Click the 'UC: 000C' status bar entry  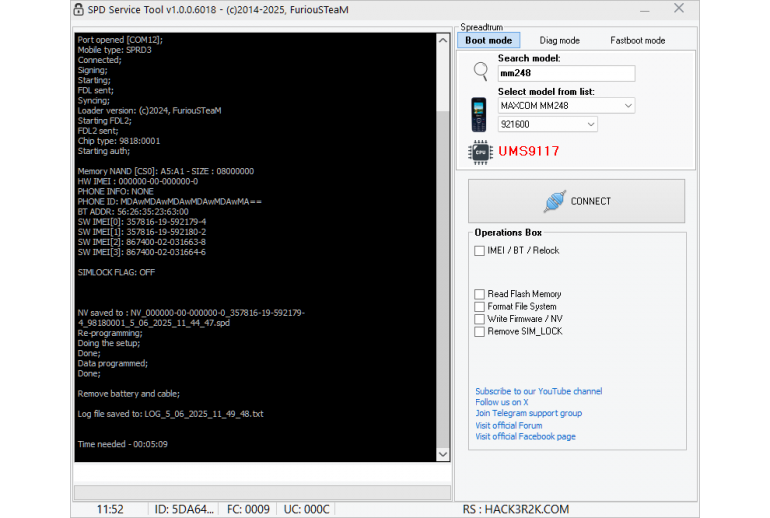click(306, 510)
